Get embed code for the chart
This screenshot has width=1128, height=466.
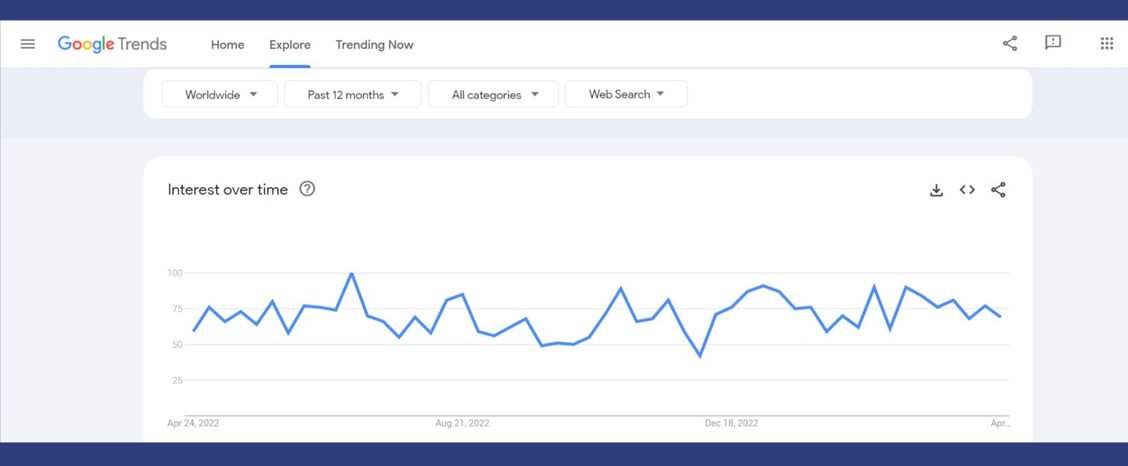(x=967, y=190)
